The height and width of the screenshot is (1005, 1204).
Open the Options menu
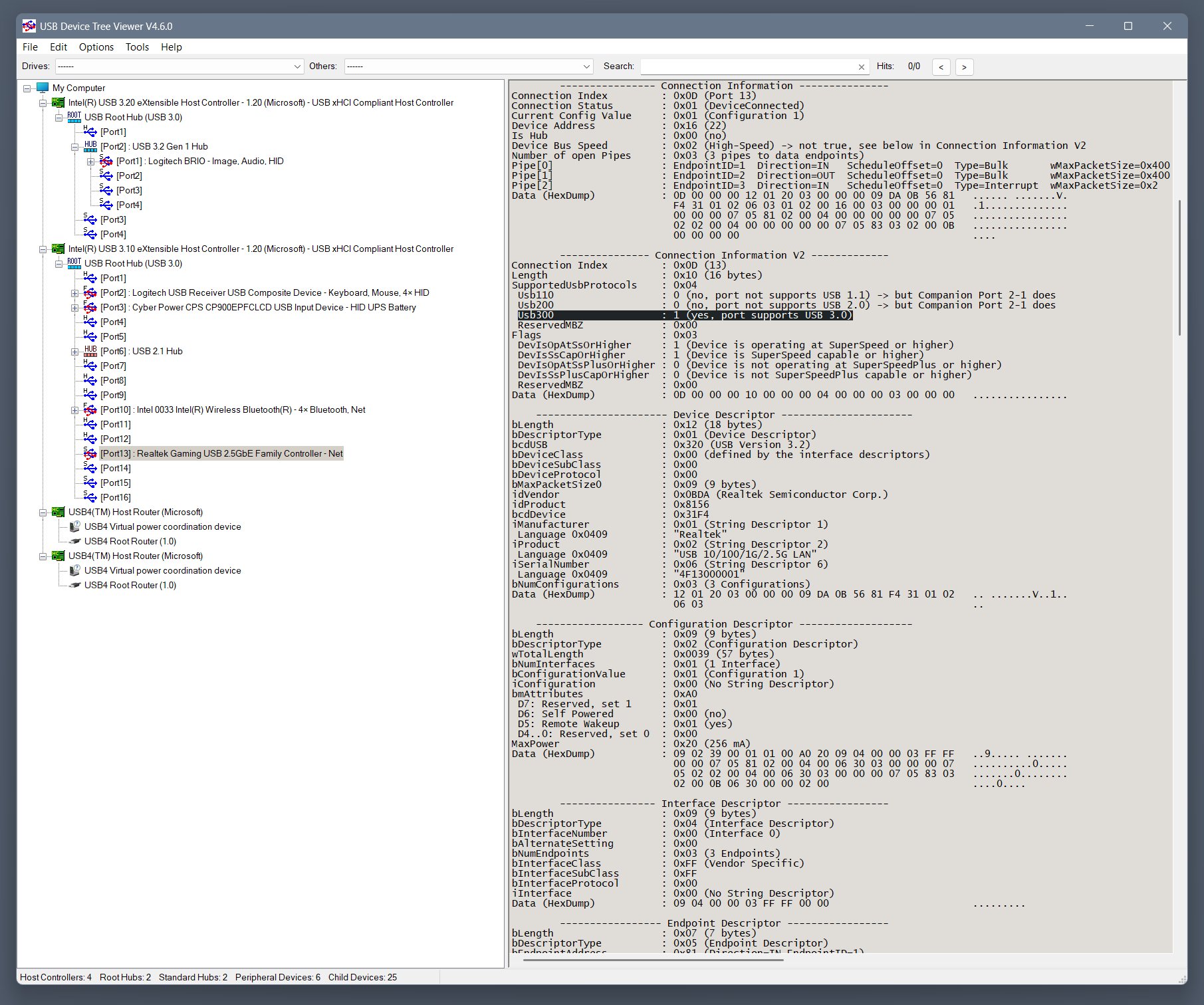point(96,47)
